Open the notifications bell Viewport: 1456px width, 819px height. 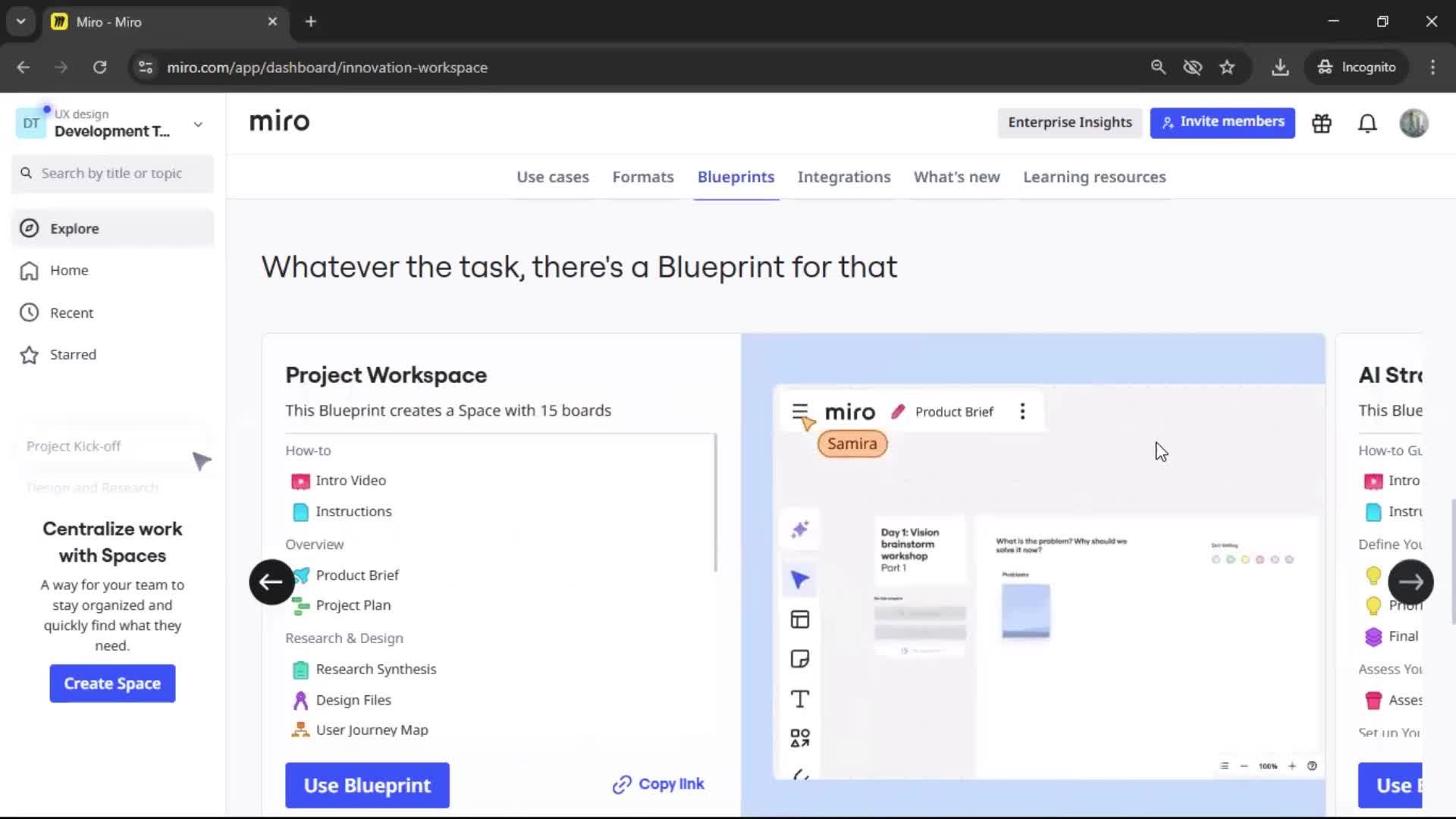point(1367,123)
